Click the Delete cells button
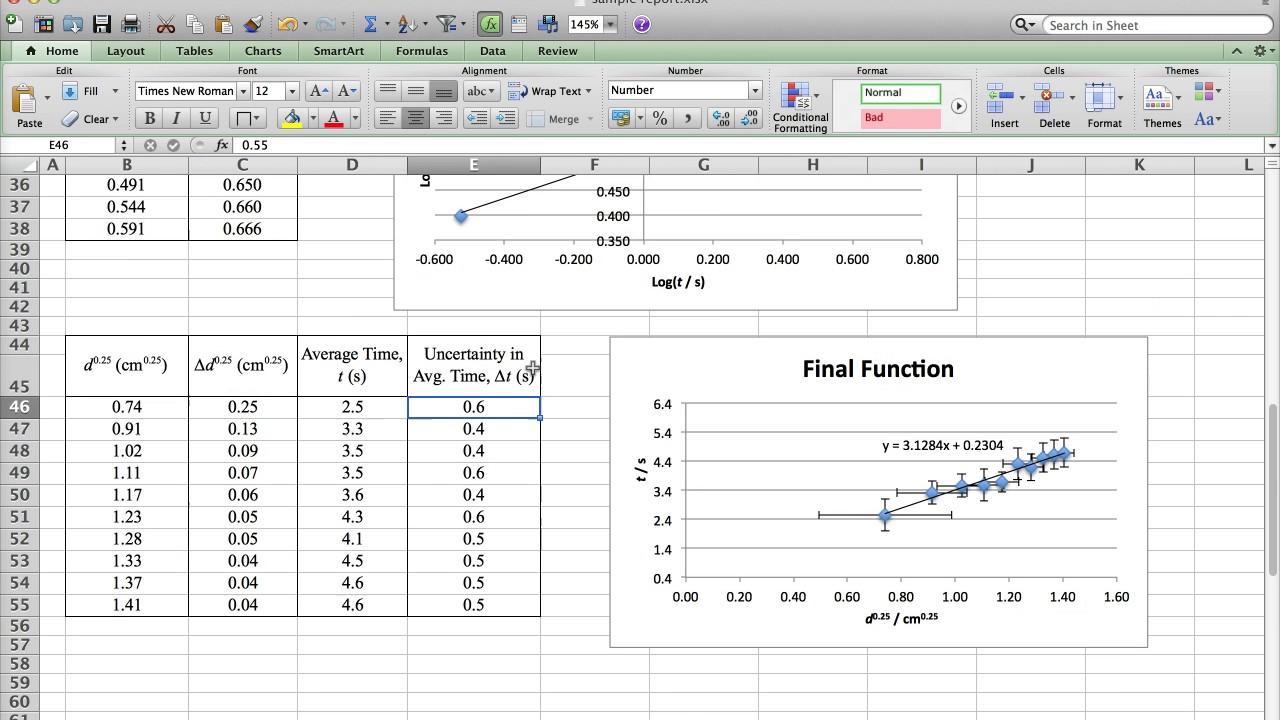Viewport: 1280px width, 720px height. pos(1054,106)
